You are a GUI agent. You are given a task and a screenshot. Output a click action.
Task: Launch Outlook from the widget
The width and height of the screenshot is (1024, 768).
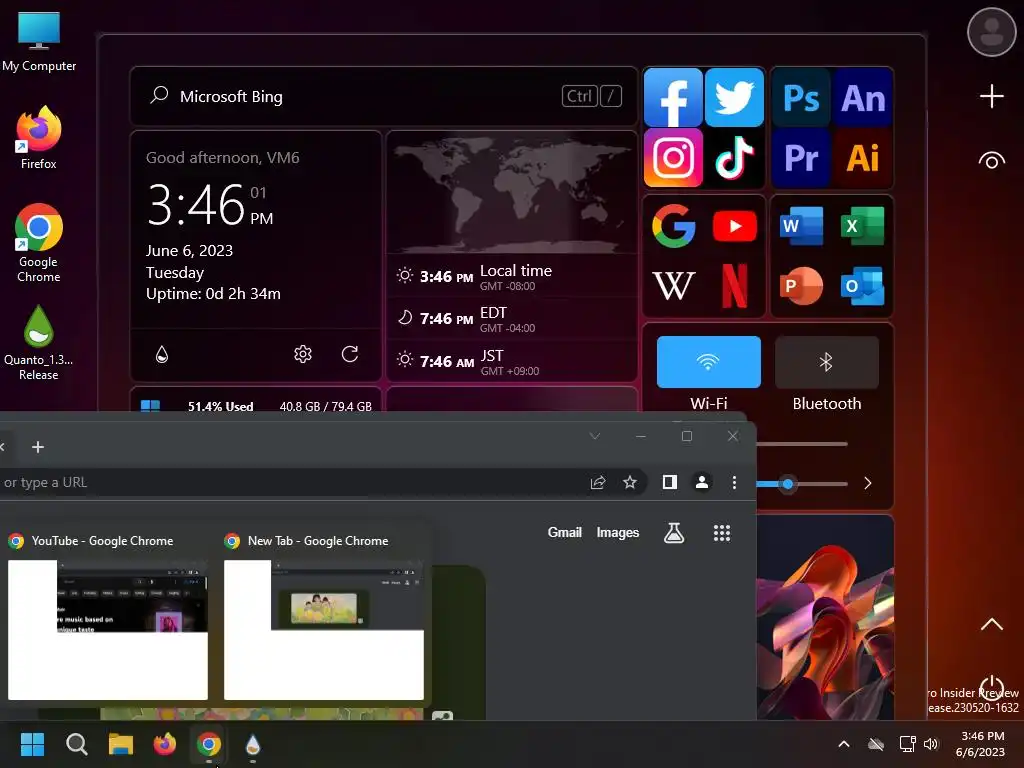coord(862,285)
